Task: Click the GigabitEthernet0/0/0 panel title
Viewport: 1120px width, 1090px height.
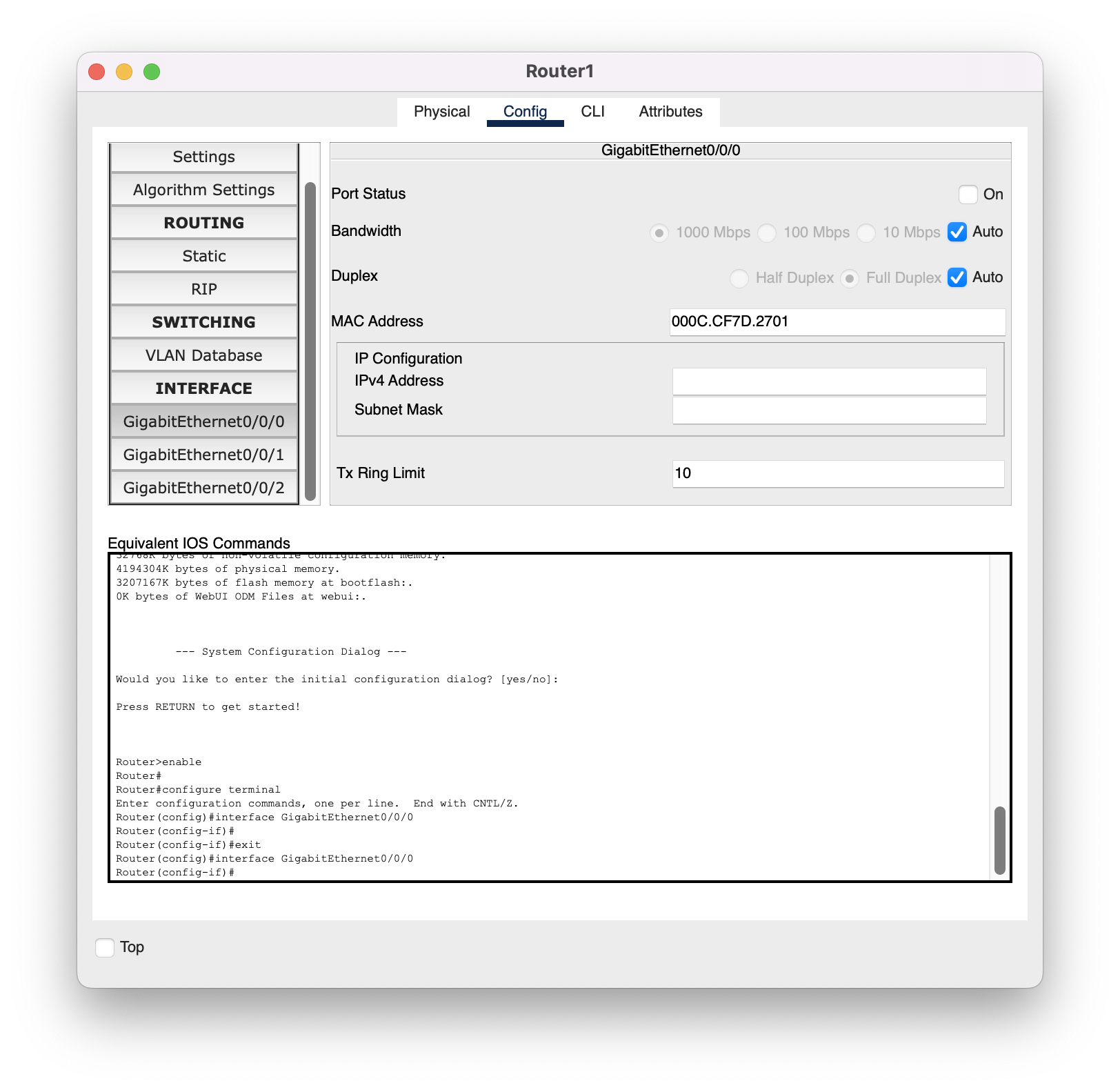Action: tap(670, 150)
